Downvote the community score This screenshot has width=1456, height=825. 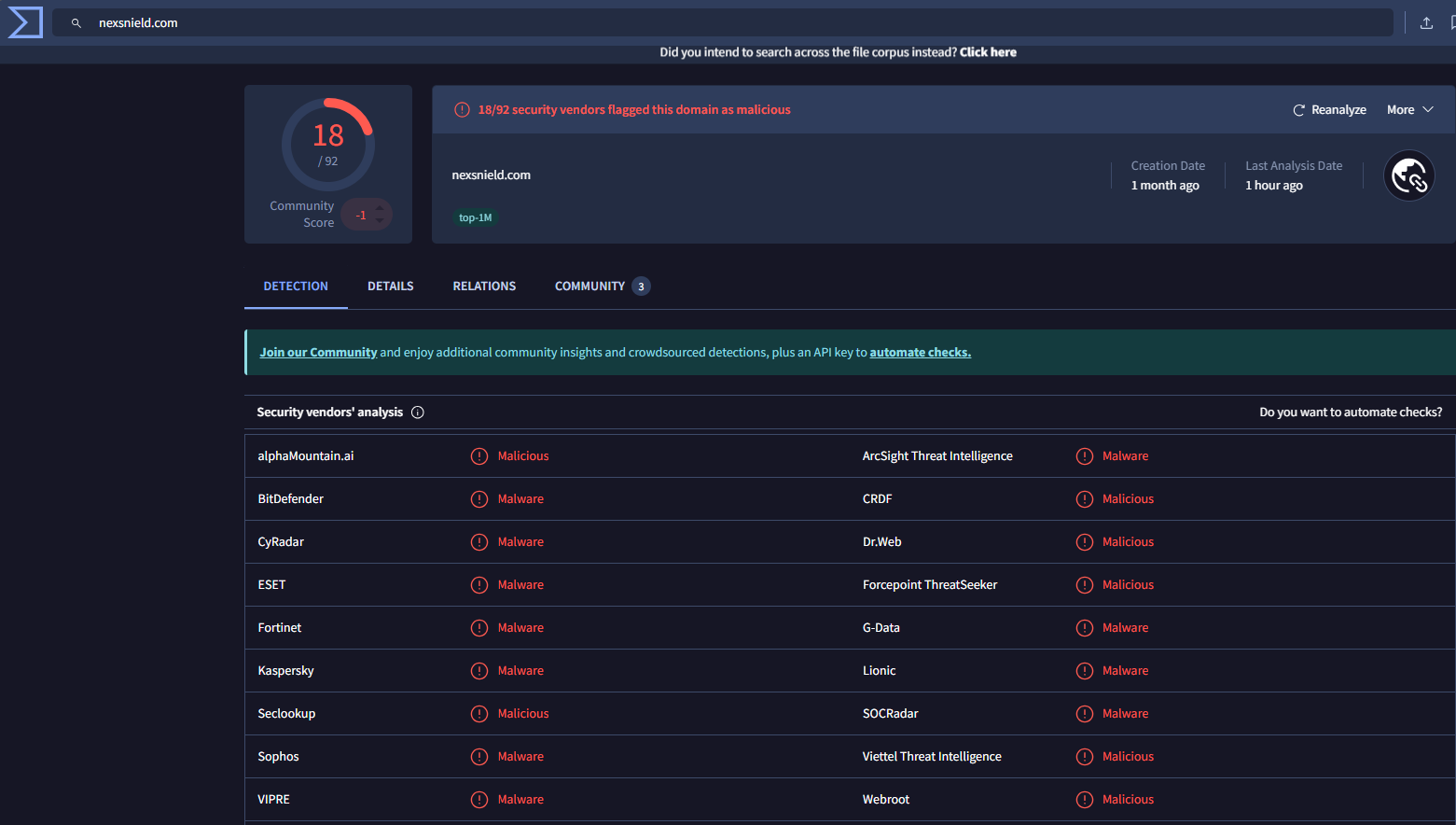coord(380,222)
